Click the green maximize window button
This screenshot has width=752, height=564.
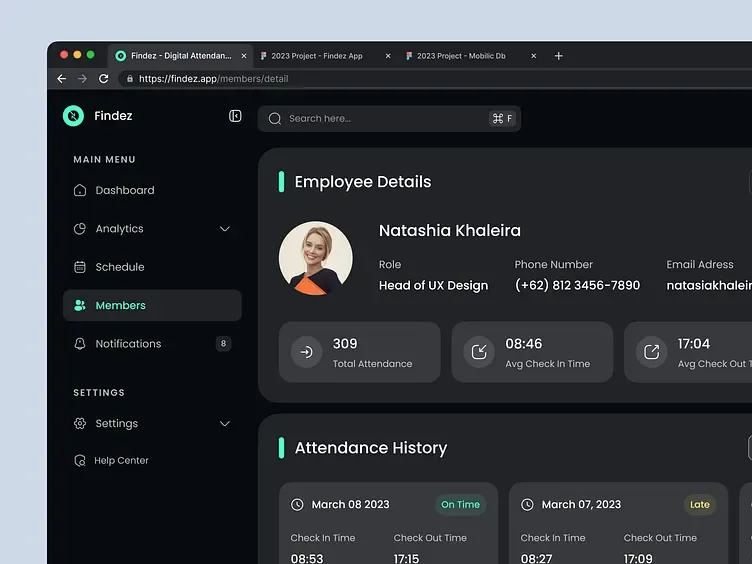click(91, 55)
